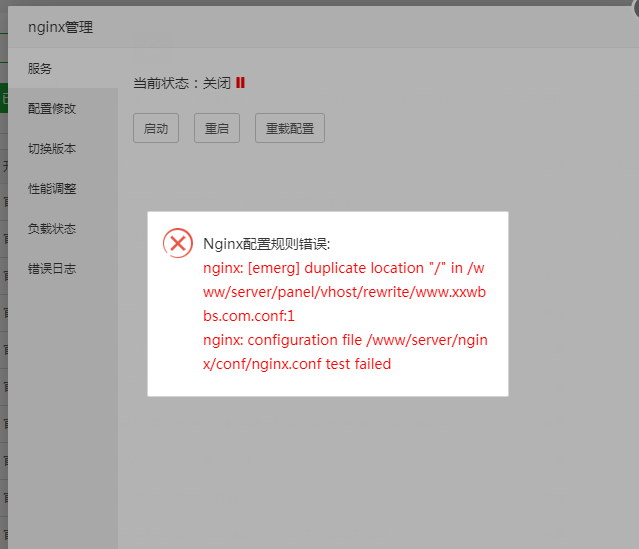View the 错误日志 tab
The height and width of the screenshot is (549, 639).
pos(63,268)
